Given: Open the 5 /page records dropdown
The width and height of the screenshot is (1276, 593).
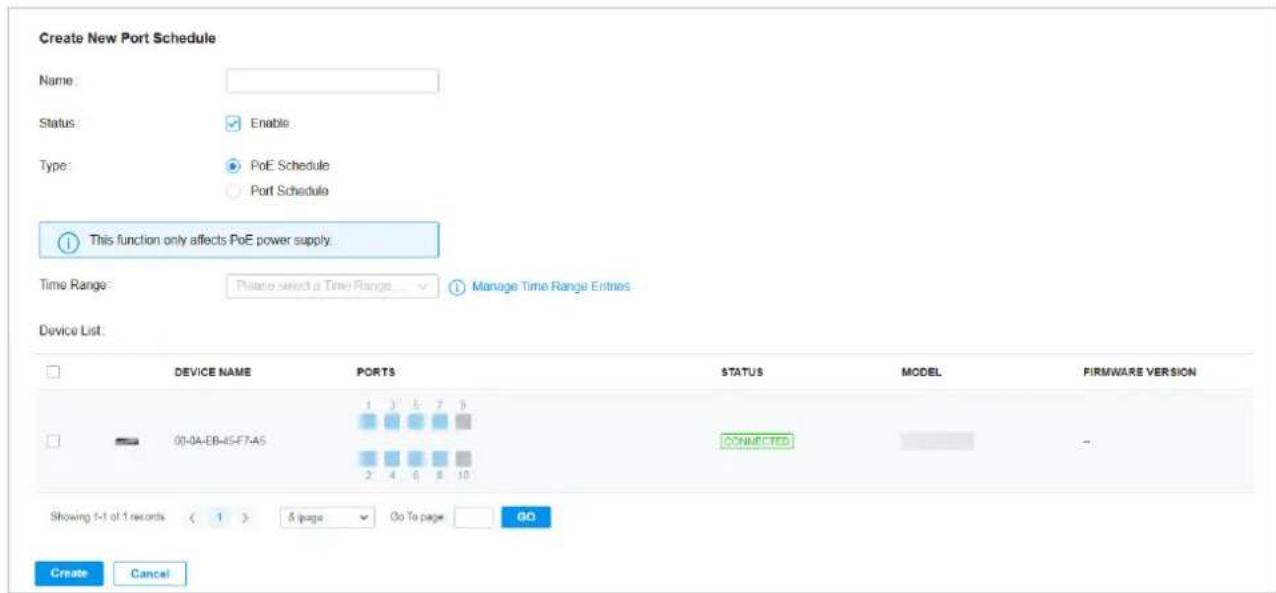Looking at the screenshot, I should tap(325, 519).
